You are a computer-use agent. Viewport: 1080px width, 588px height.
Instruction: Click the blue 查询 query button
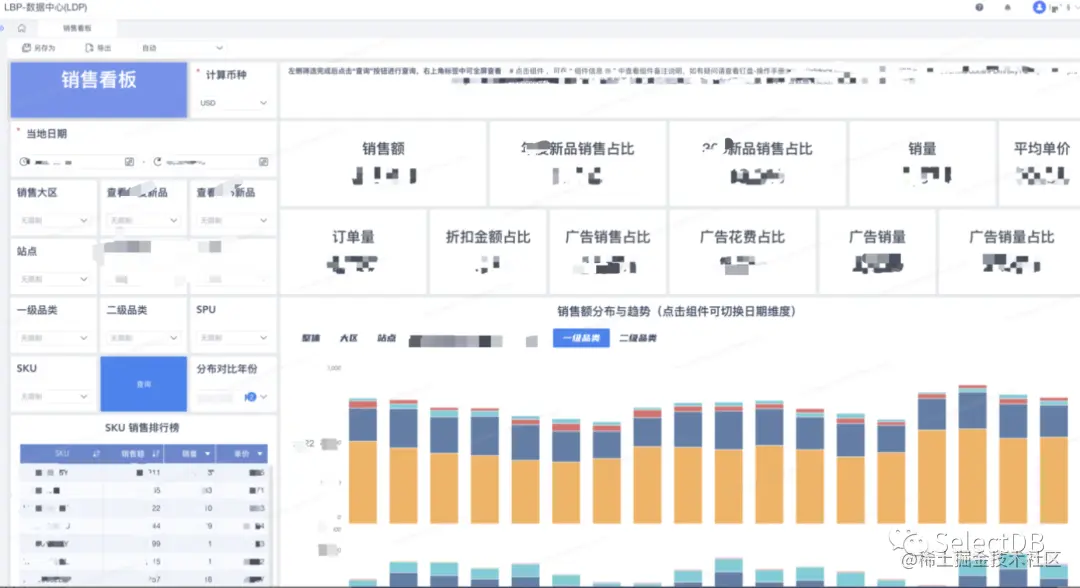click(x=143, y=384)
